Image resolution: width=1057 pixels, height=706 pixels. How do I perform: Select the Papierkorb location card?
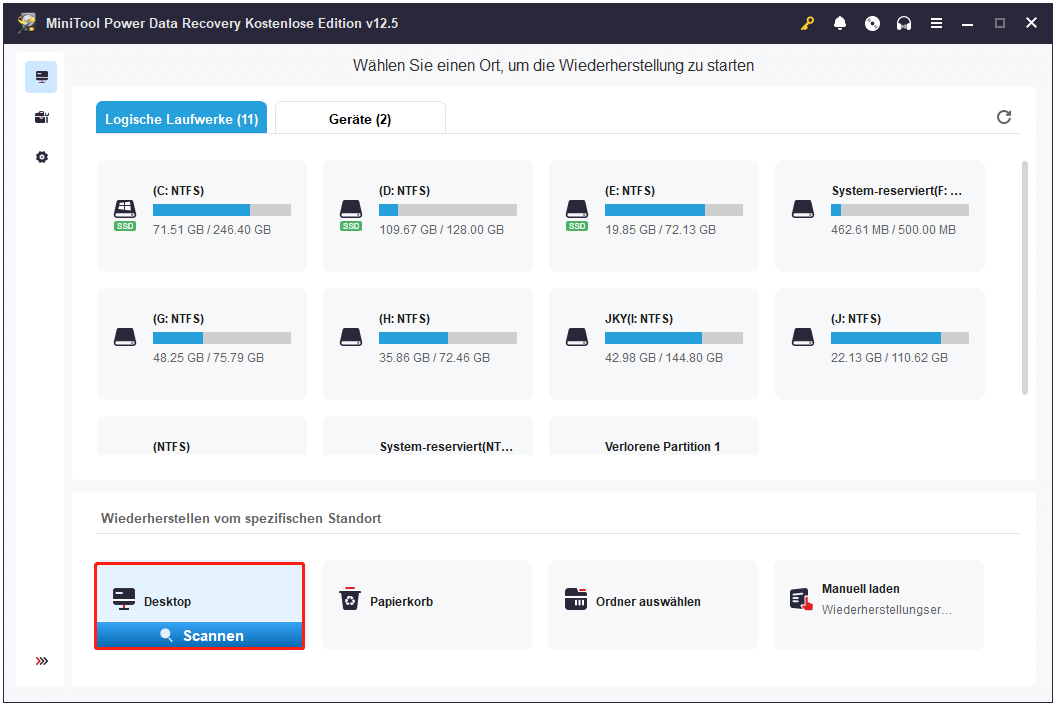(x=427, y=605)
